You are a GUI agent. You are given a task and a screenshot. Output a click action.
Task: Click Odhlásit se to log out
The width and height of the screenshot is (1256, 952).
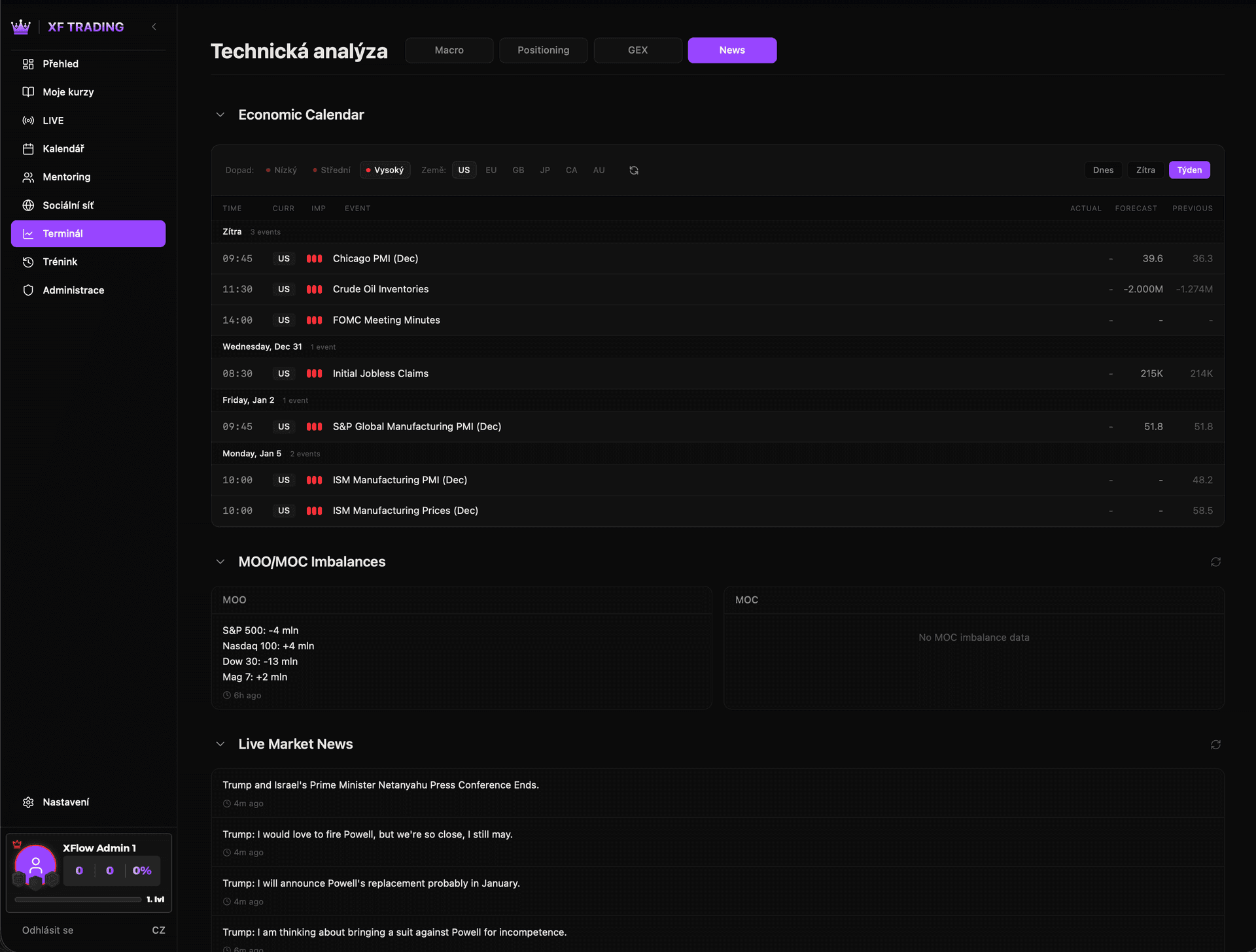(x=48, y=930)
